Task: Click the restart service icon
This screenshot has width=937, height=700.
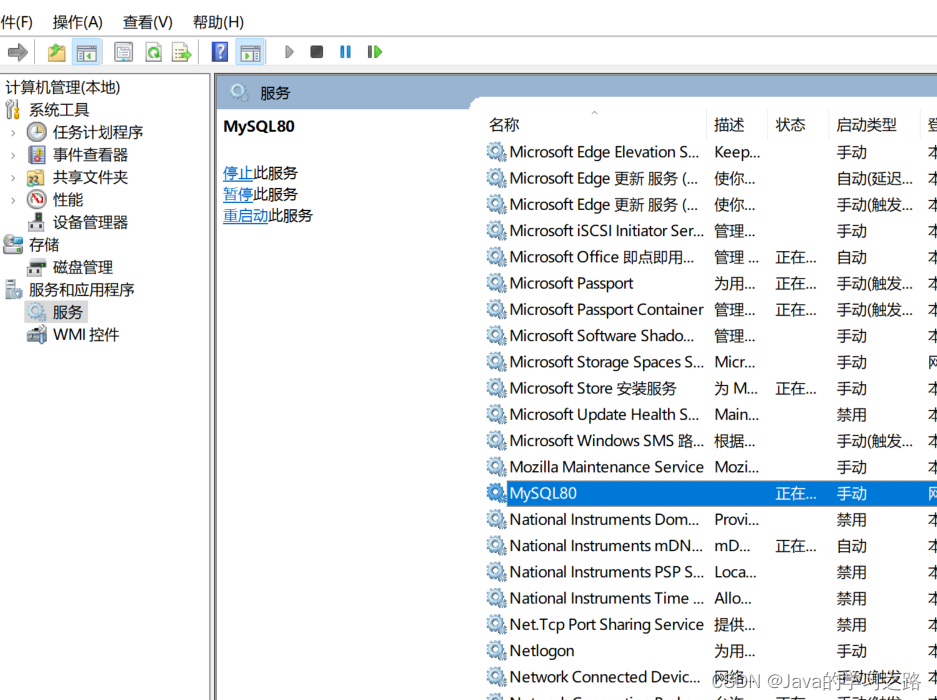Action: pyautogui.click(x=375, y=52)
